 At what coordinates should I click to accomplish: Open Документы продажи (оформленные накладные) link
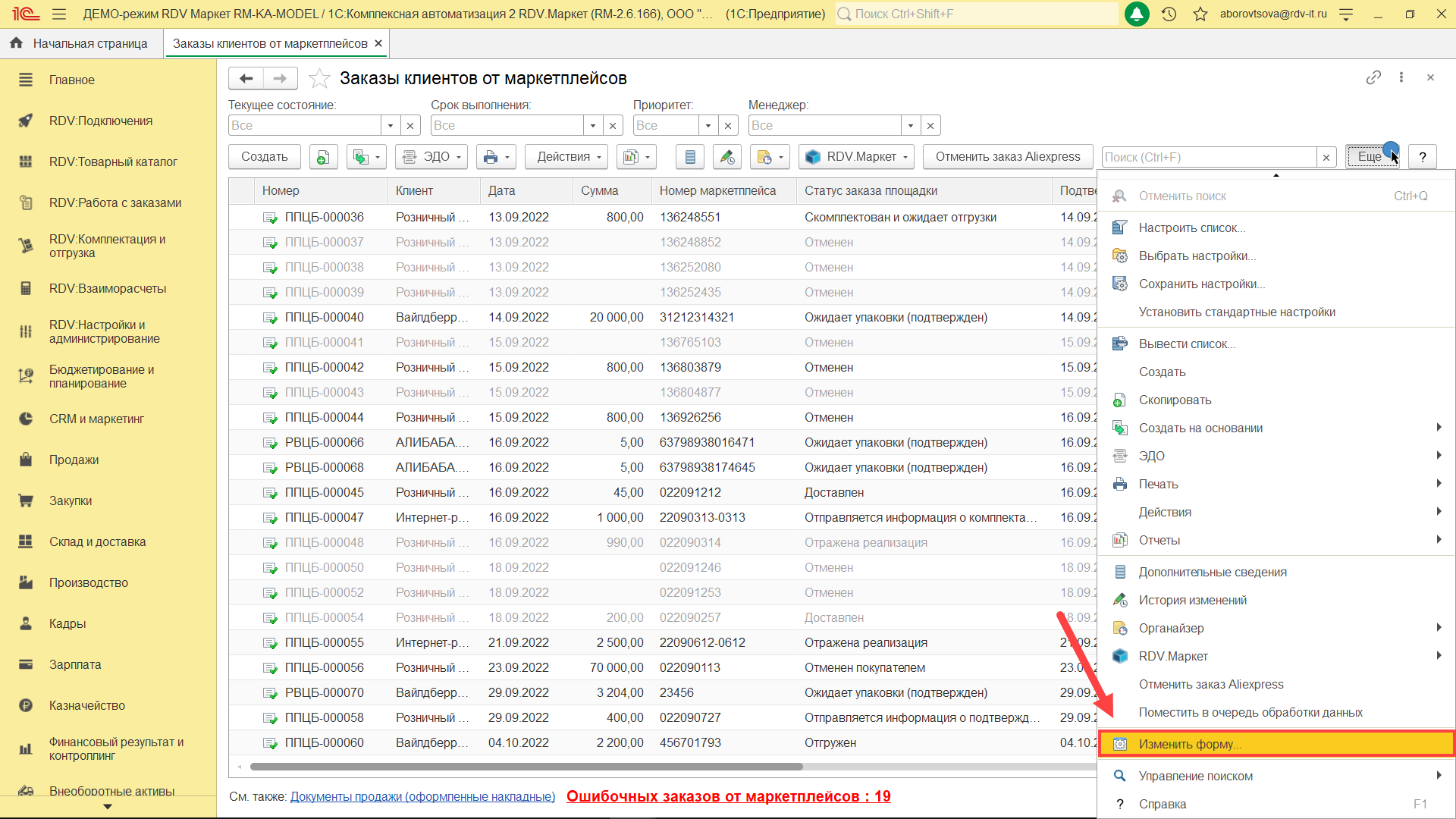pos(422,796)
